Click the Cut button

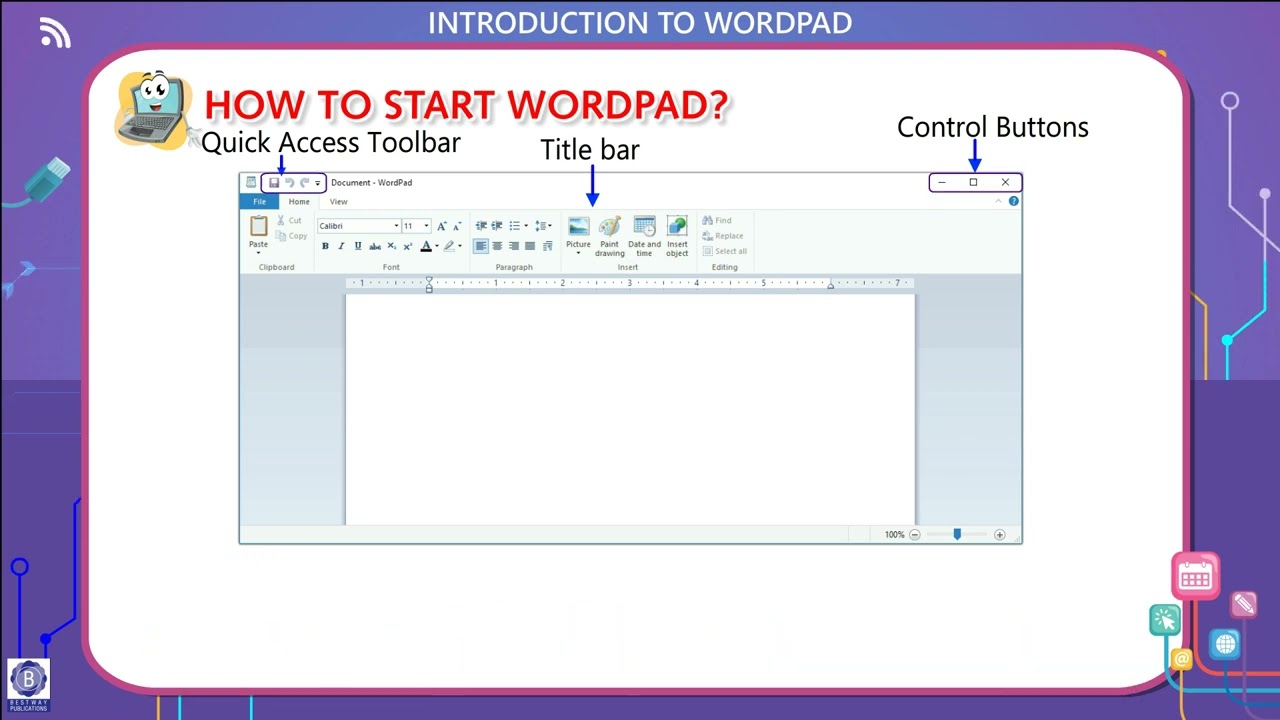coord(289,220)
